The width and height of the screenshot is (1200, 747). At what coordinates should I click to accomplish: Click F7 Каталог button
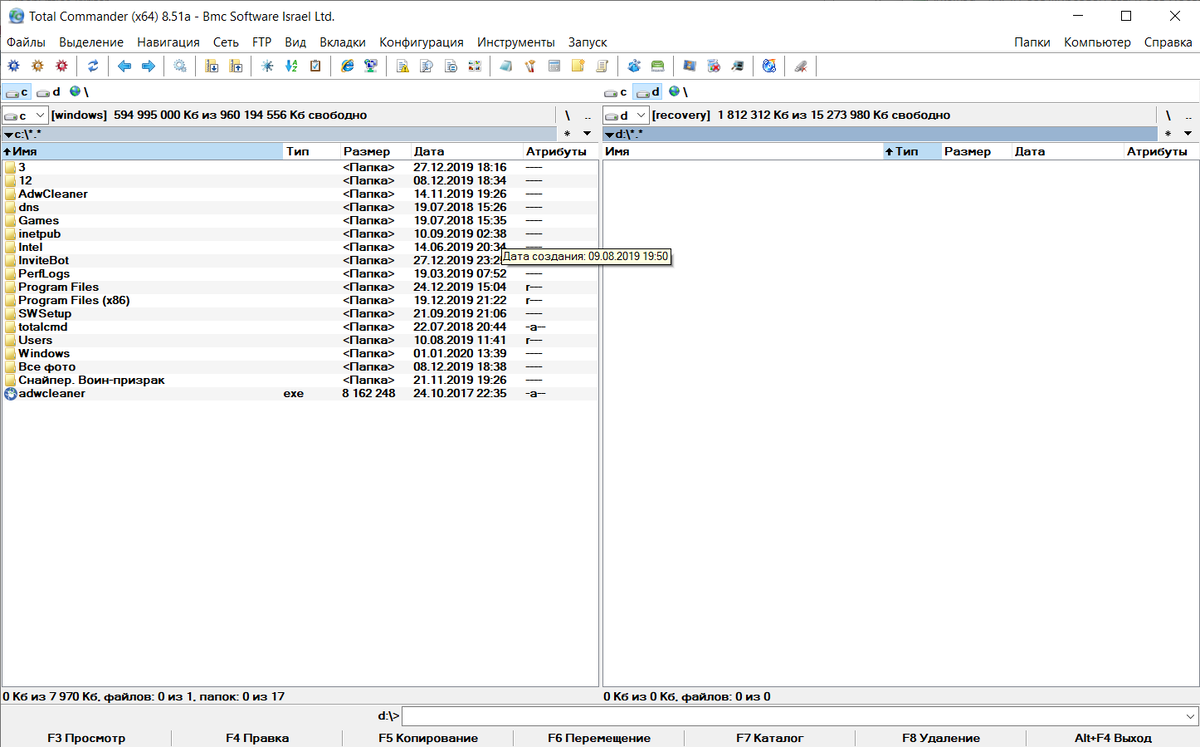[x=770, y=738]
